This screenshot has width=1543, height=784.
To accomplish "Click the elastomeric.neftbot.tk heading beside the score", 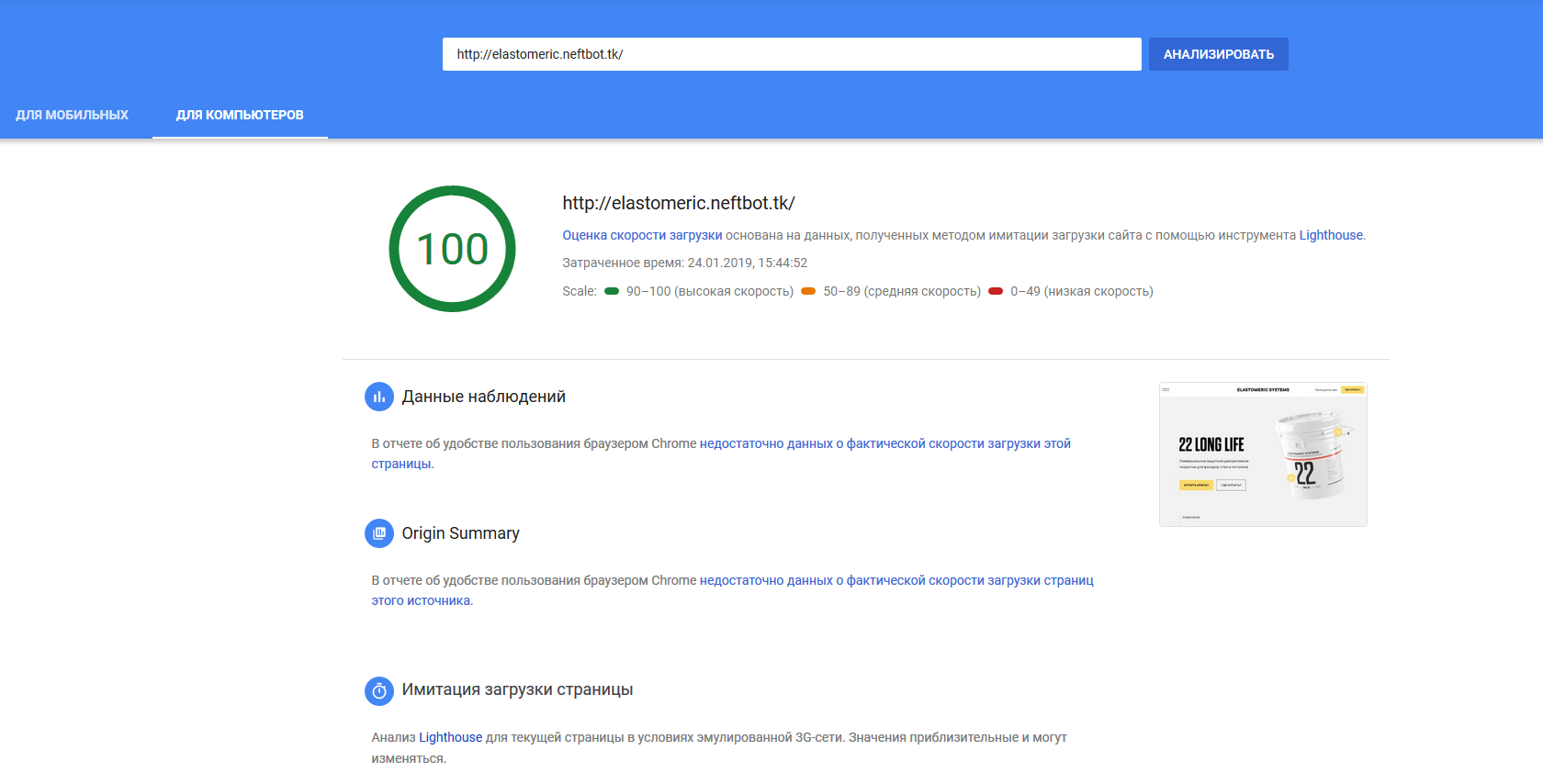I will (x=678, y=203).
